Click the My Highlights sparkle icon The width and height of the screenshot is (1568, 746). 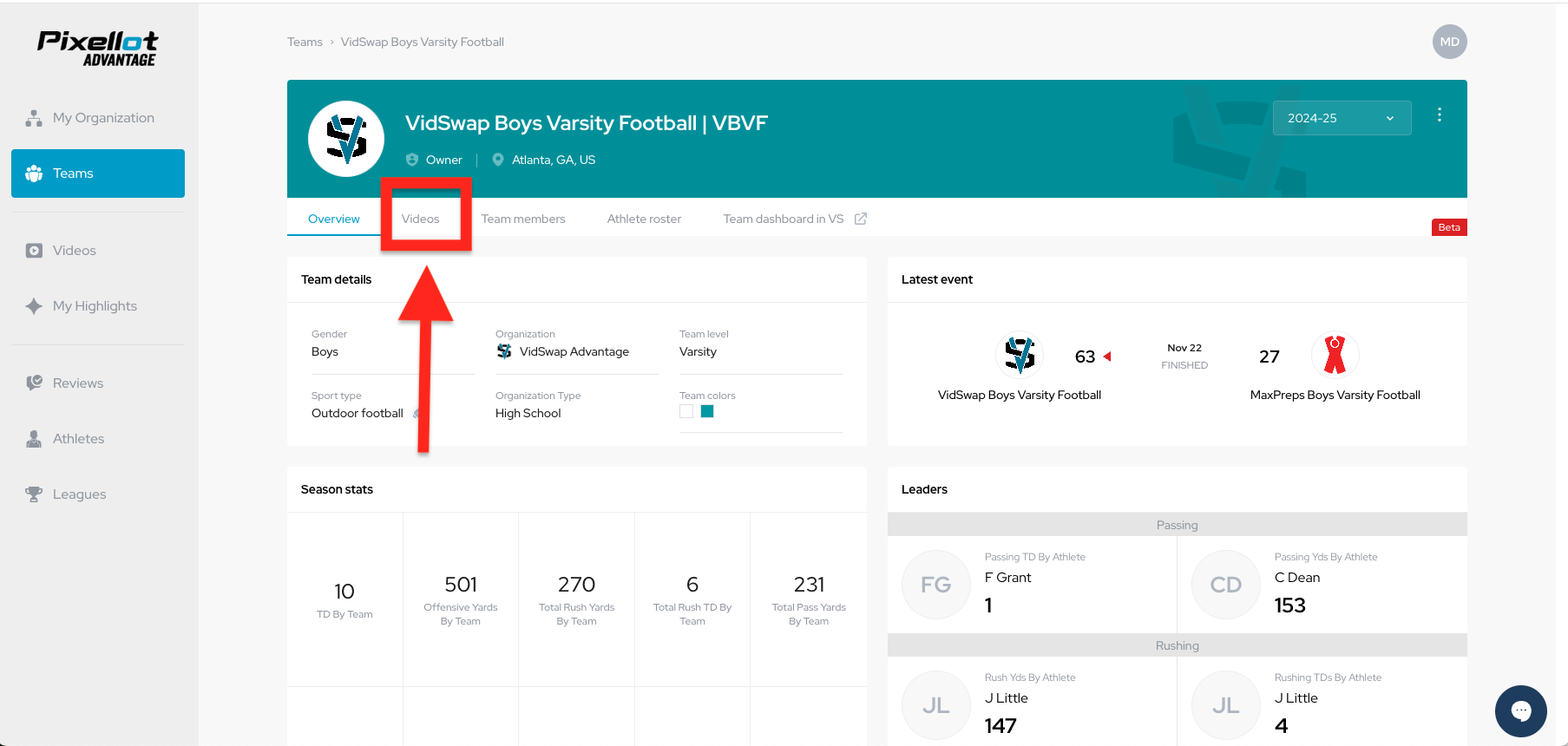click(34, 306)
